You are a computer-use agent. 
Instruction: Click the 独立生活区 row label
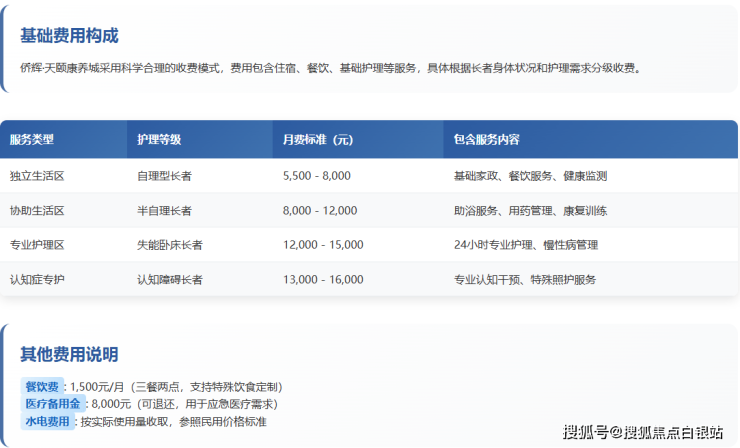37,176
